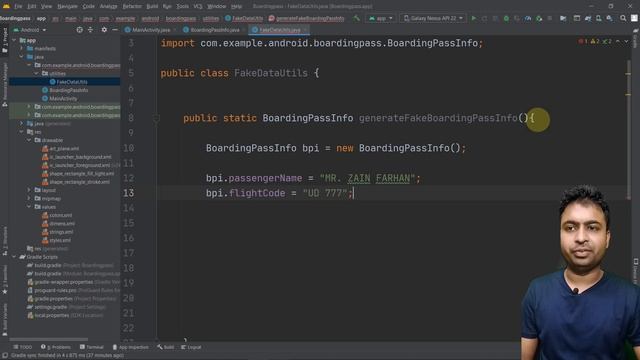Open Project panel settings gear icon
The height and width of the screenshot is (360, 640).
point(104,30)
